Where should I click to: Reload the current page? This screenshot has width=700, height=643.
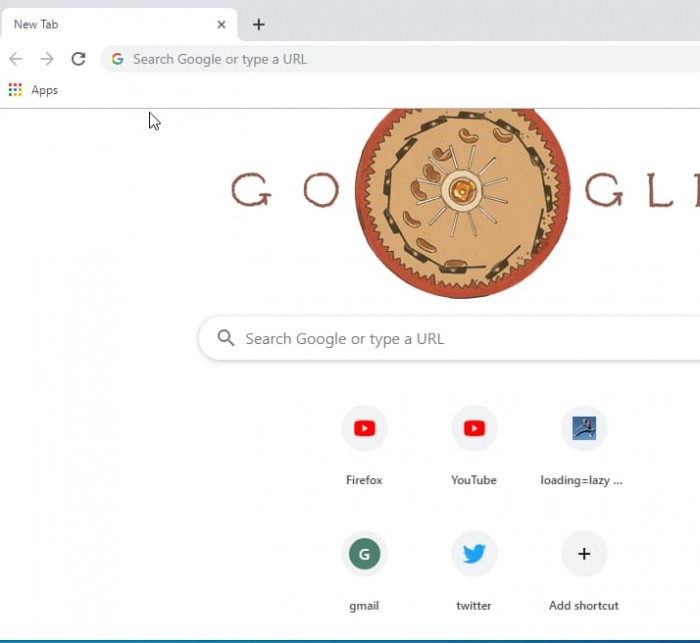[79, 59]
